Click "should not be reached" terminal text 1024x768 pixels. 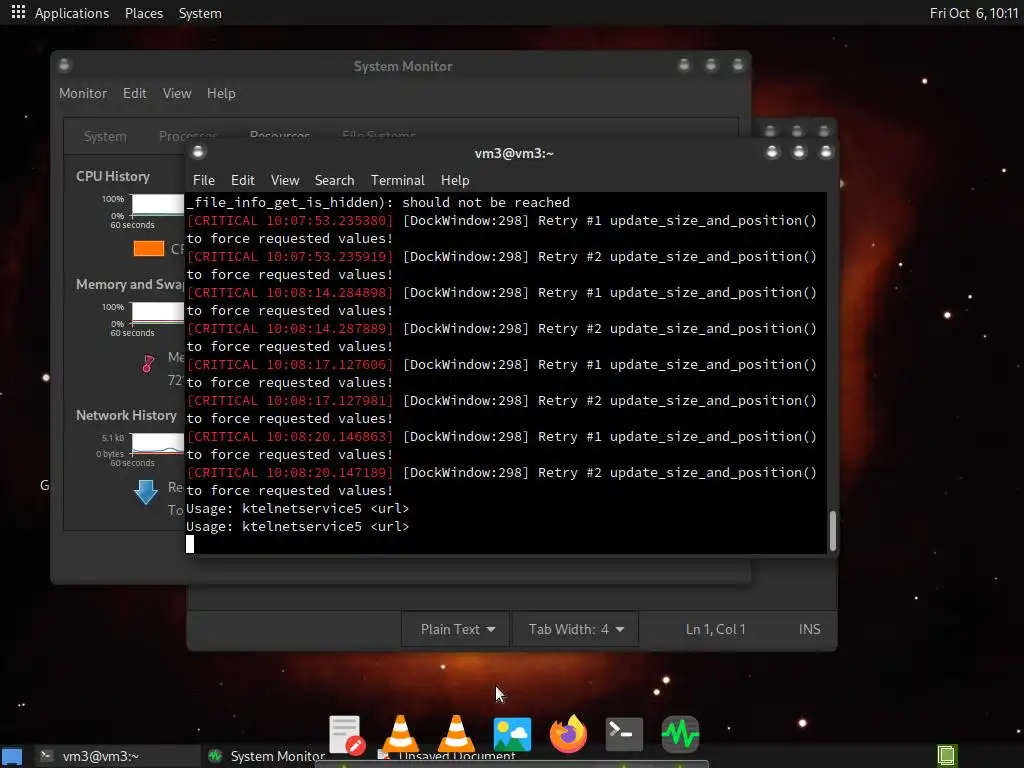(486, 202)
